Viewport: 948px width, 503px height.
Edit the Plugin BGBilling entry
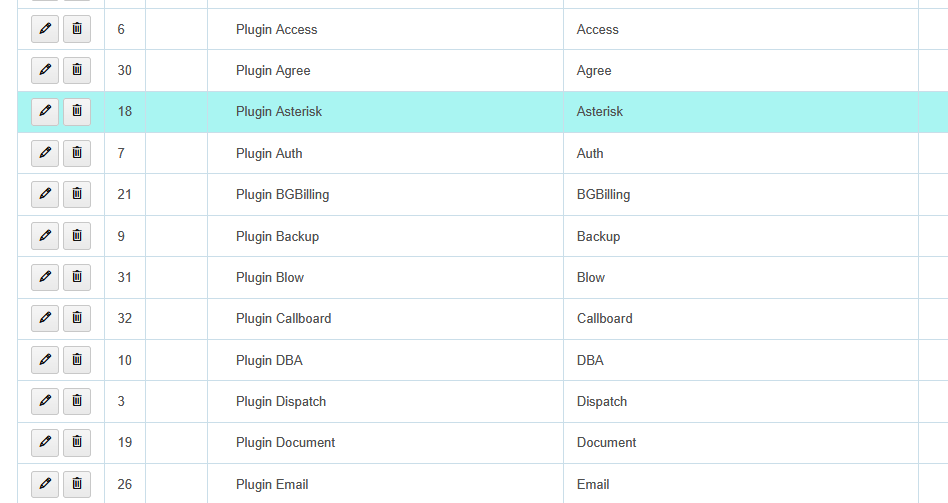[x=45, y=194]
